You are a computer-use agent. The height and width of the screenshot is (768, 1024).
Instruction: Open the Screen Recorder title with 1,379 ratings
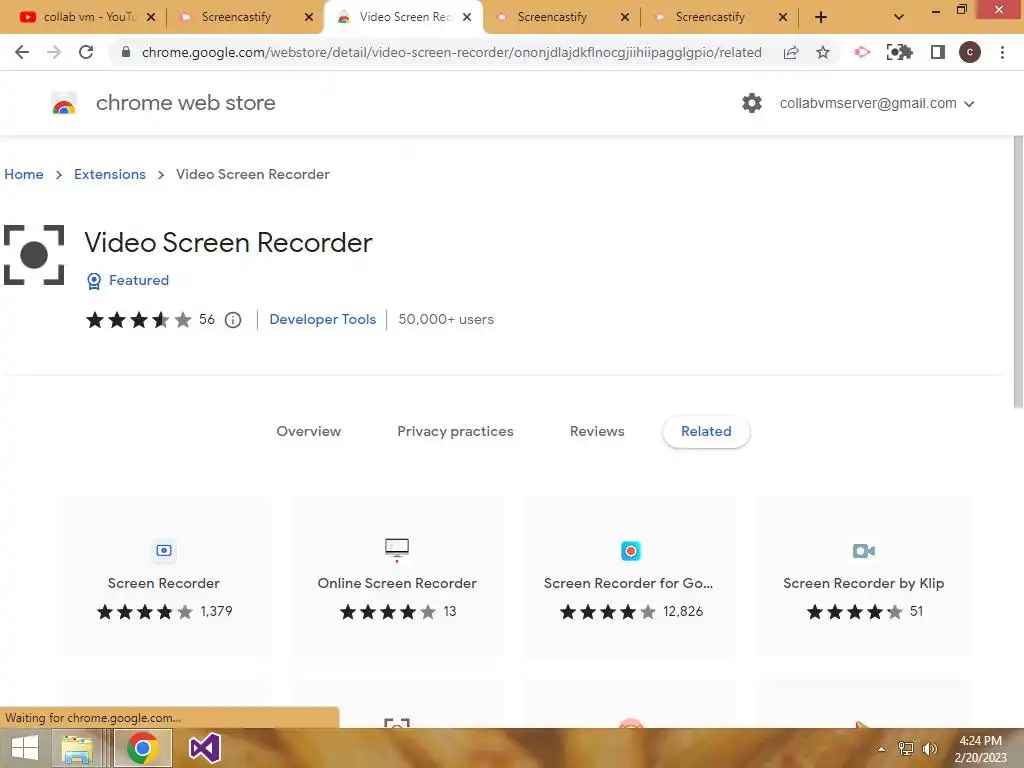(163, 583)
